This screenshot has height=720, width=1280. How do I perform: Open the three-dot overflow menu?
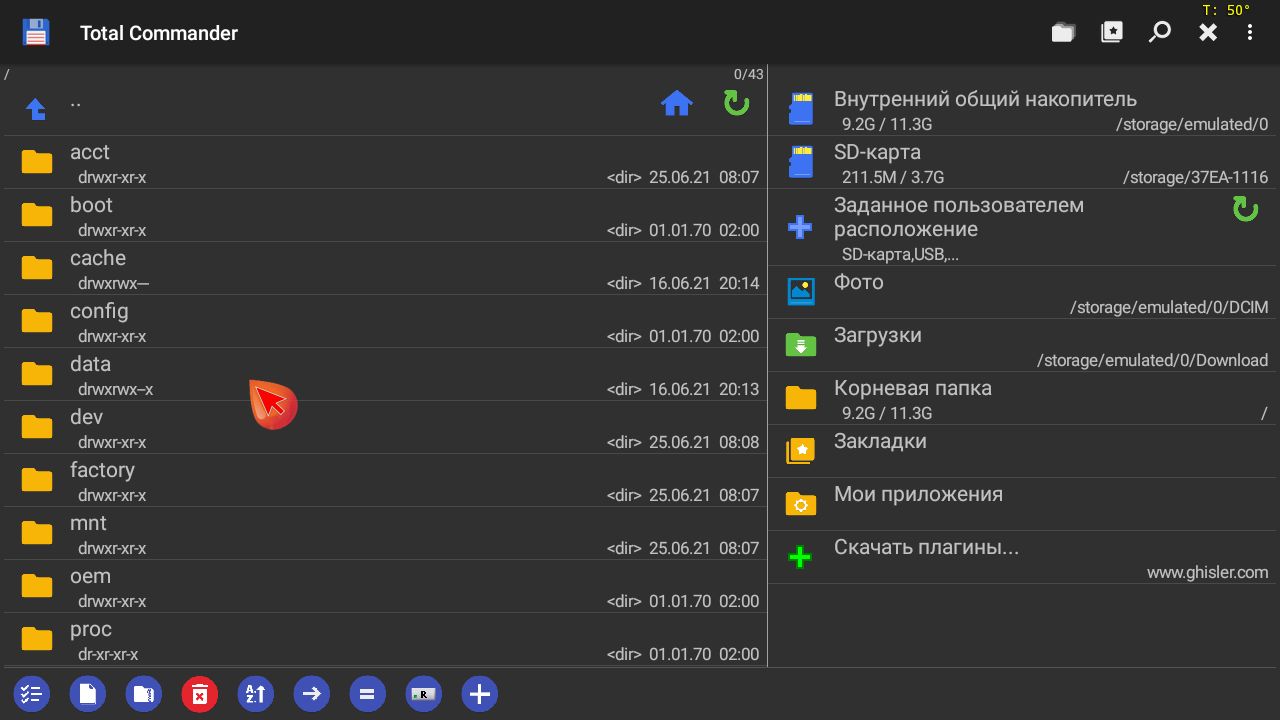1250,32
